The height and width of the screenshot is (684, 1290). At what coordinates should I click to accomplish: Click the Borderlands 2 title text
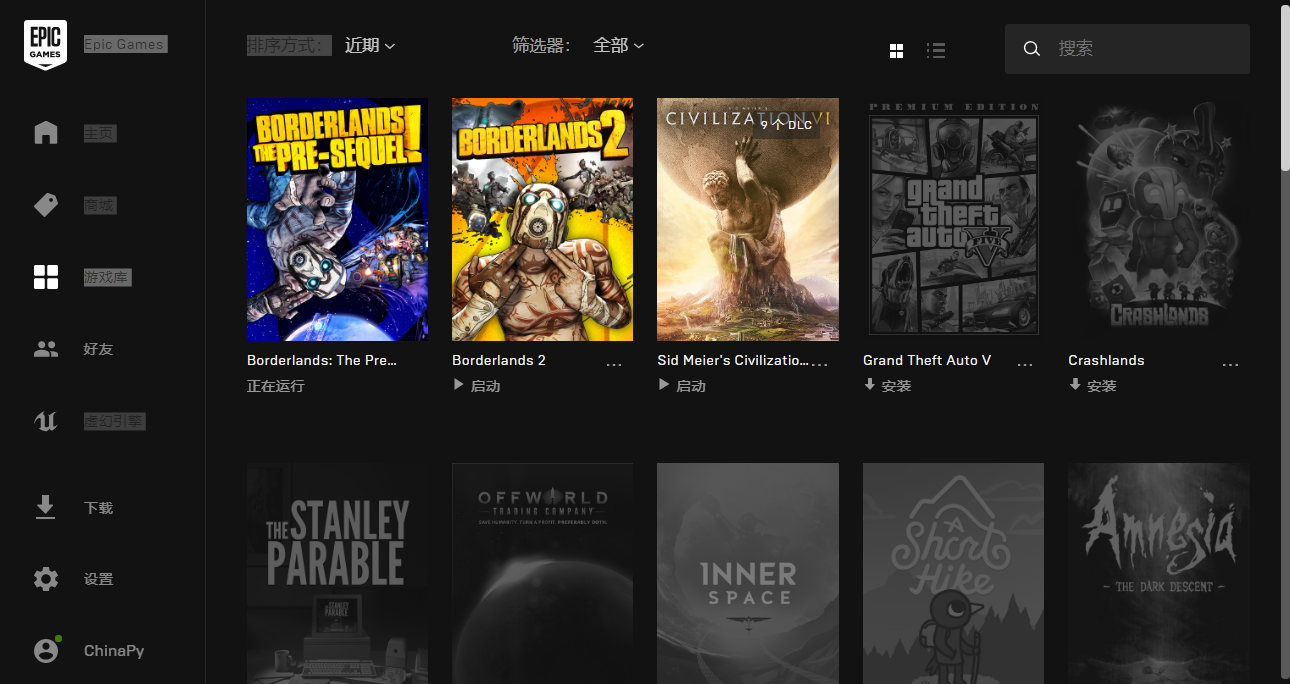(x=499, y=360)
